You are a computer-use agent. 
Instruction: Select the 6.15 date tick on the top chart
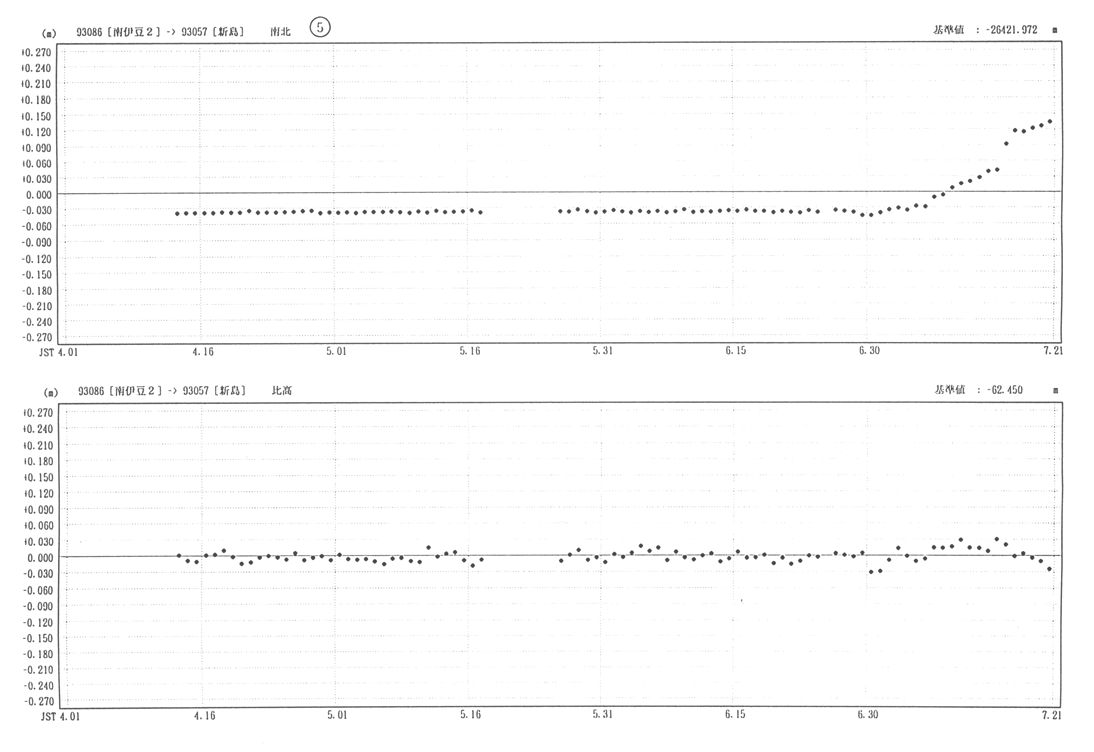[x=735, y=352]
